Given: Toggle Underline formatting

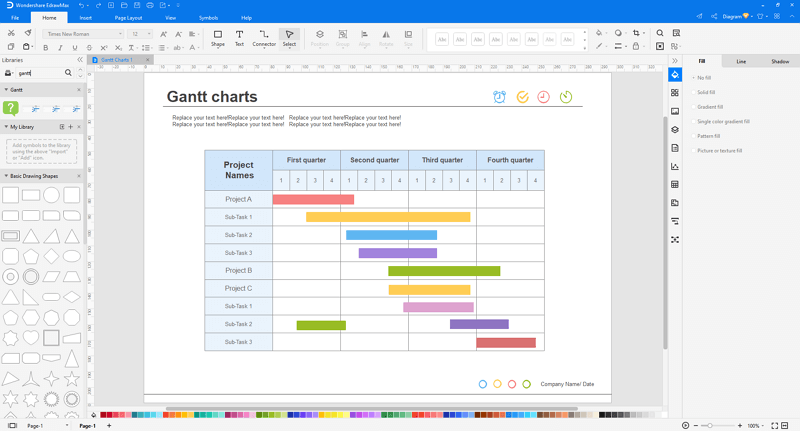Looking at the screenshot, I should click(74, 47).
